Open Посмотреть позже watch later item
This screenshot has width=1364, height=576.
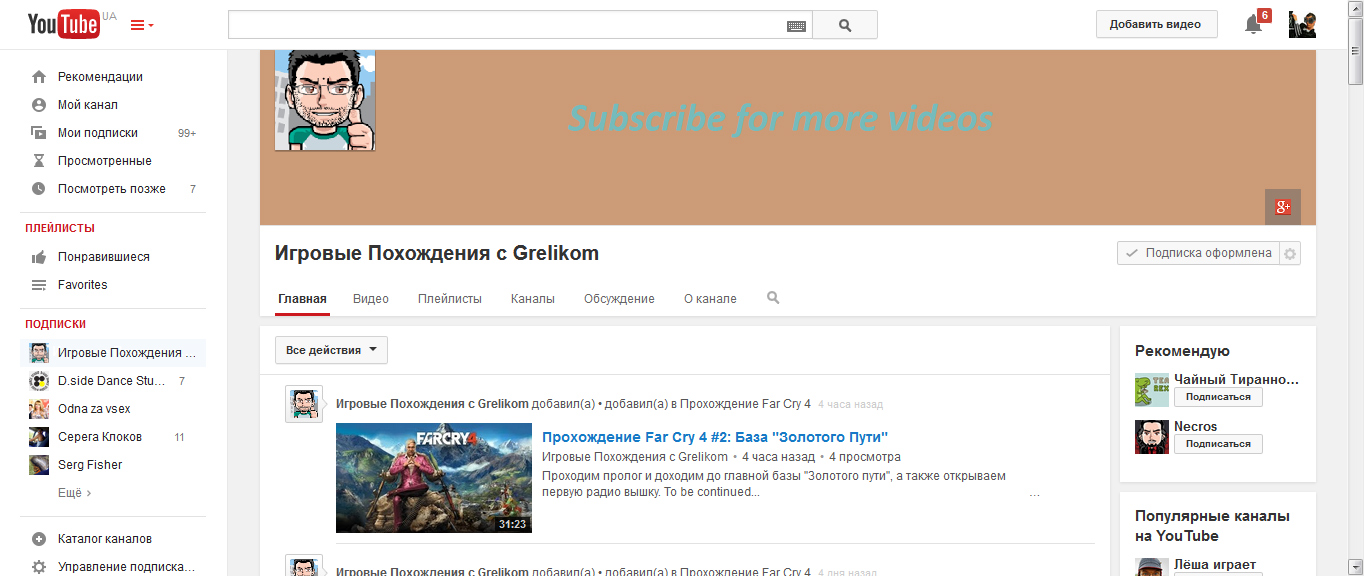112,189
